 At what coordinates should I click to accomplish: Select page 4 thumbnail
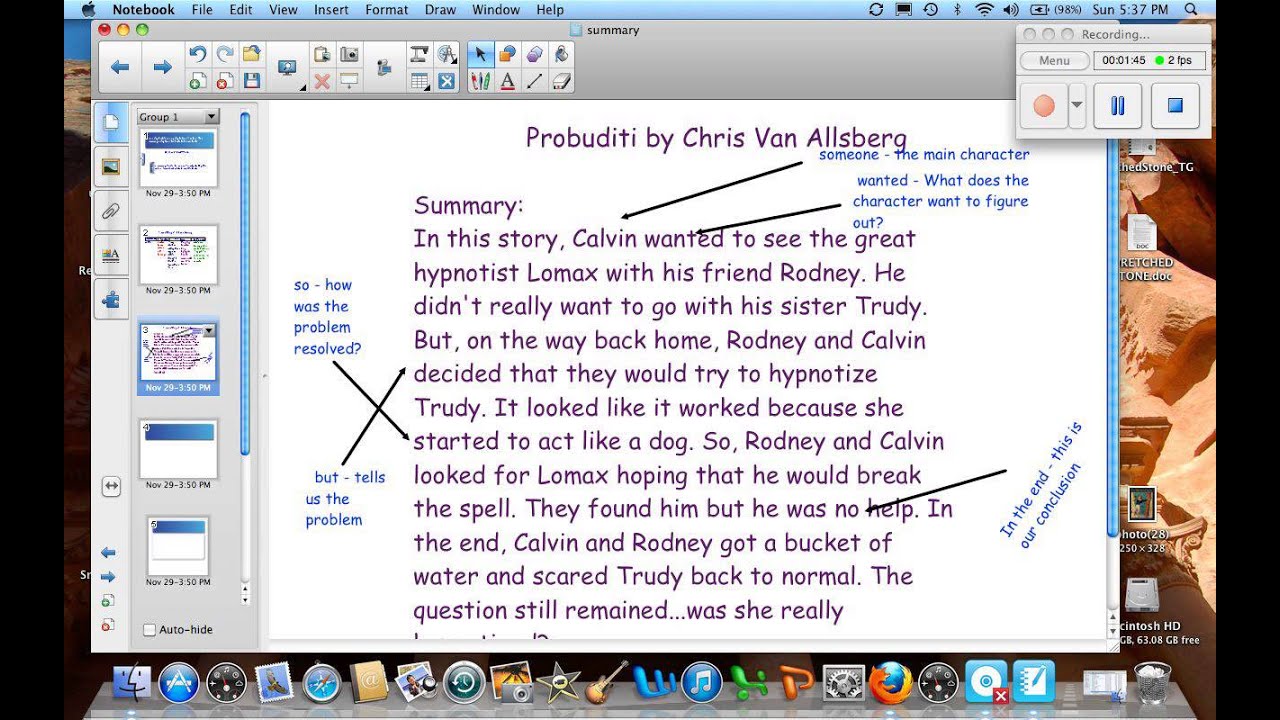(178, 450)
